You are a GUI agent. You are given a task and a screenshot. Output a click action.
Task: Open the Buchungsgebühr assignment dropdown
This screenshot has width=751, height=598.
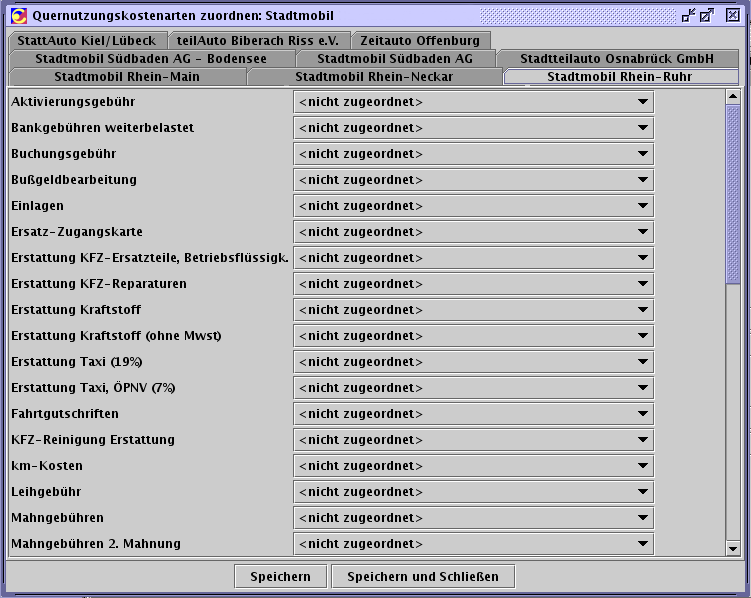pos(473,154)
